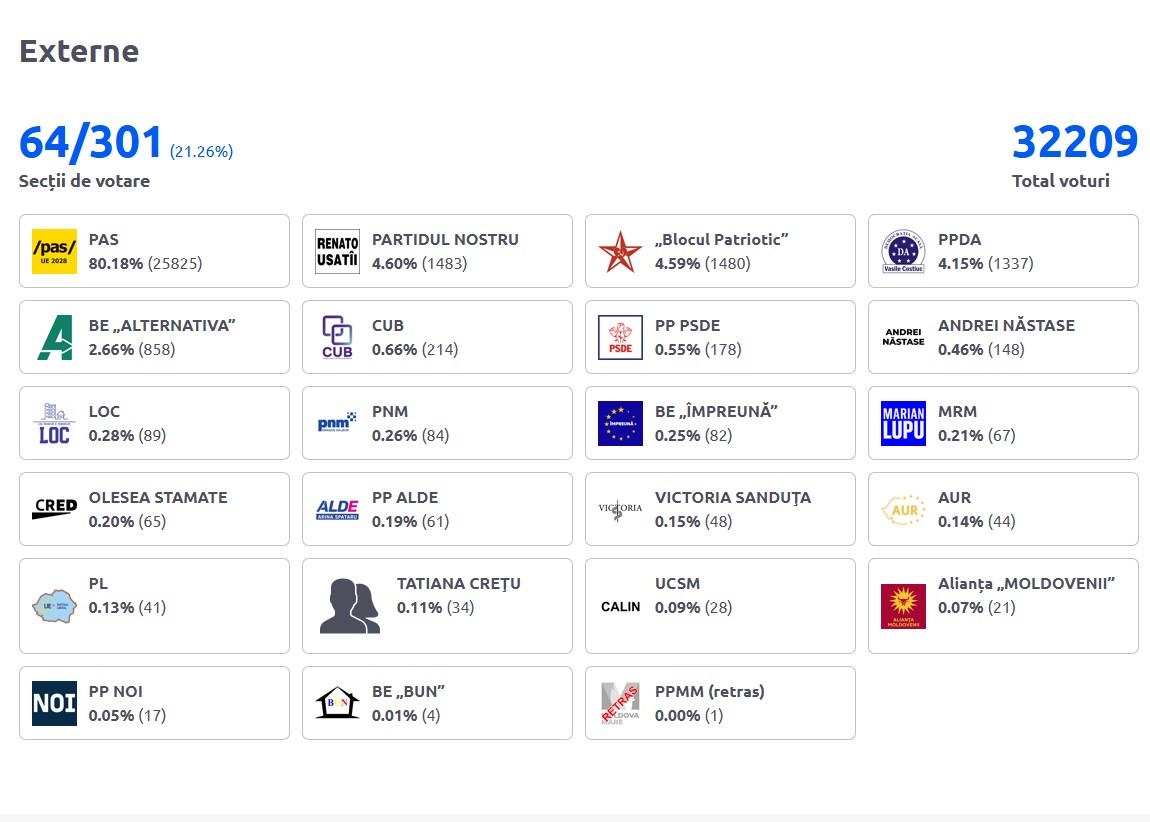This screenshot has height=822, width=1150.
Task: Select OLESEA STAMATE candidate name
Action: [x=158, y=497]
